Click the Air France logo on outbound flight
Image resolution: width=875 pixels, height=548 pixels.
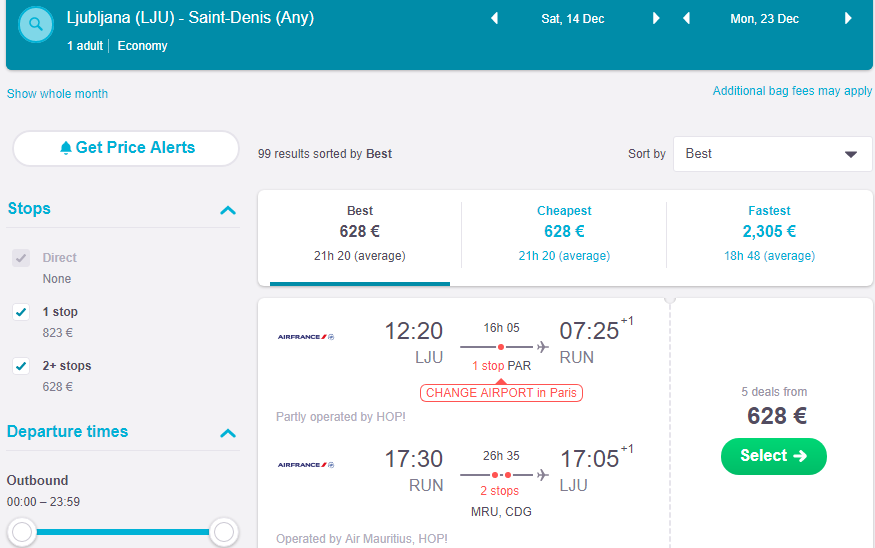tap(306, 337)
